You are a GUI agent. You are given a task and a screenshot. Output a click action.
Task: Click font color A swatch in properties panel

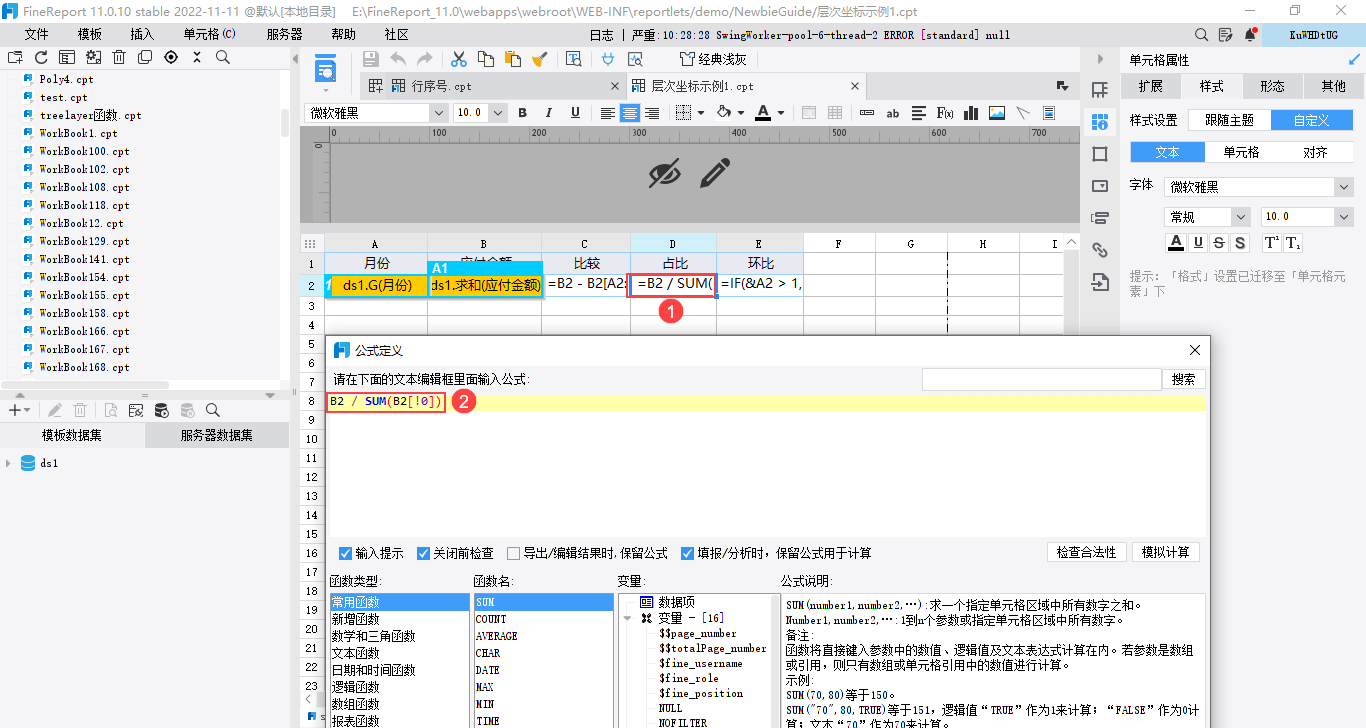coord(1175,243)
